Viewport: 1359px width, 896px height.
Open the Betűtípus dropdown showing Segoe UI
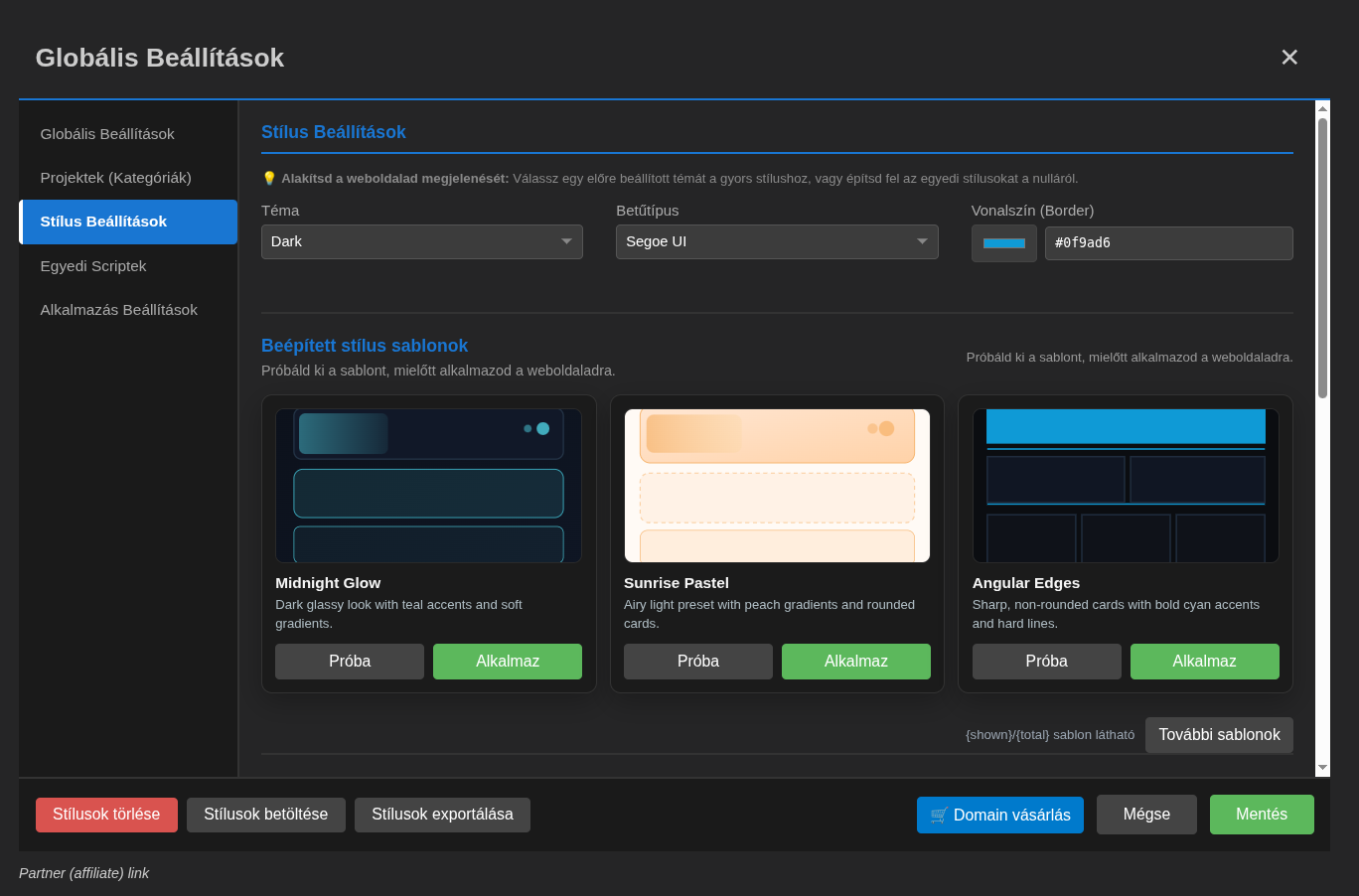pos(777,241)
